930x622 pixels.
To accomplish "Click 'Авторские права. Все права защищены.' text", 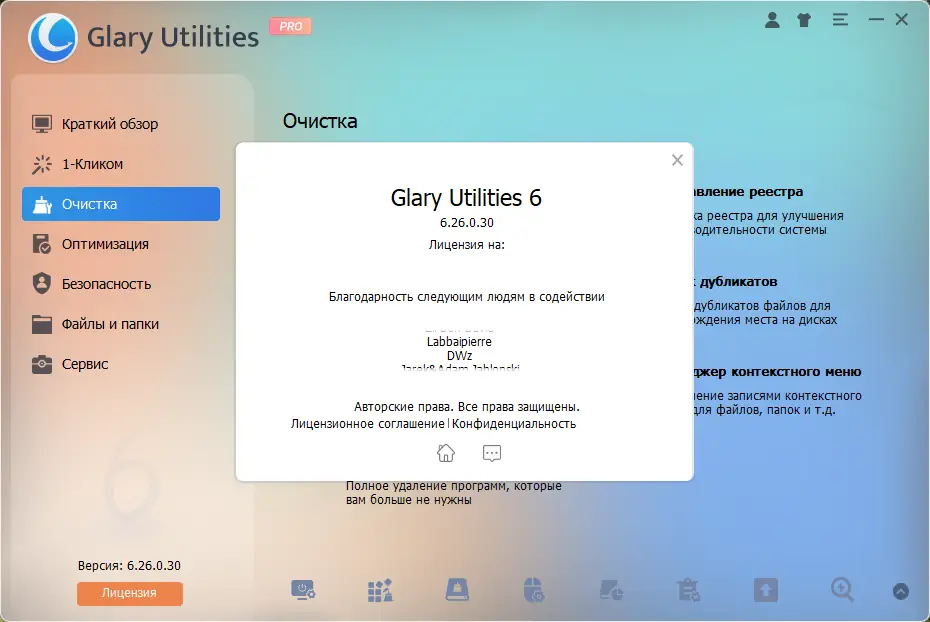I will 467,407.
